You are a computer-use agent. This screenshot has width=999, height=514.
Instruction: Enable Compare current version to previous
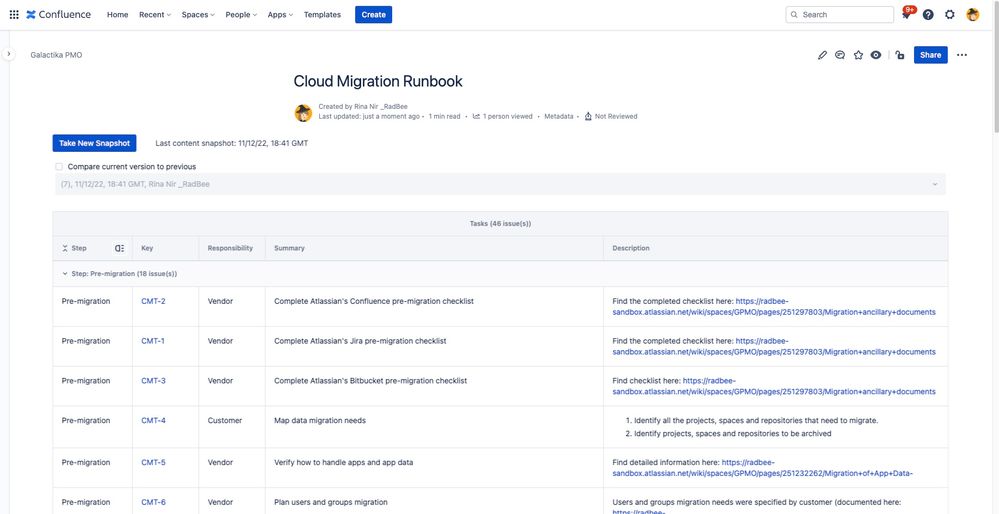tap(59, 167)
